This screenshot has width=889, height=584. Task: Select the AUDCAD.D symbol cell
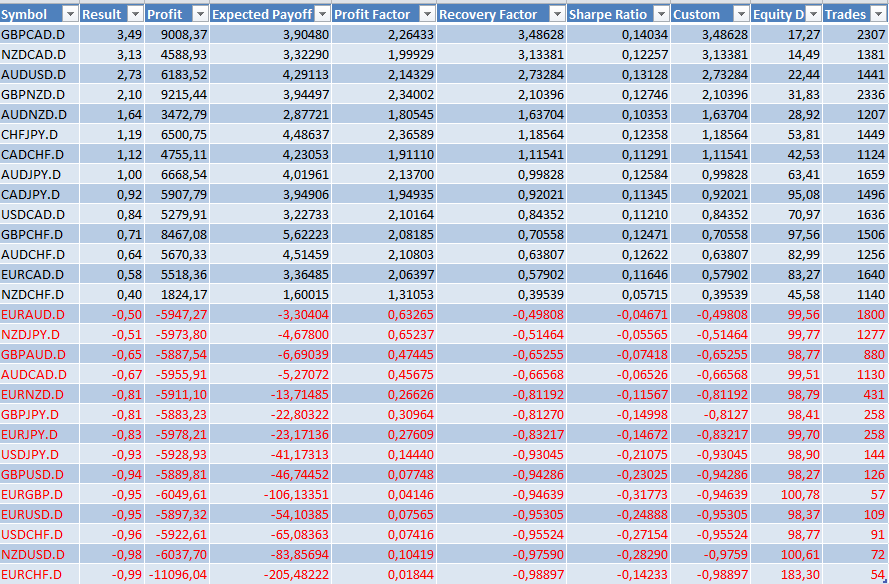(x=40, y=374)
